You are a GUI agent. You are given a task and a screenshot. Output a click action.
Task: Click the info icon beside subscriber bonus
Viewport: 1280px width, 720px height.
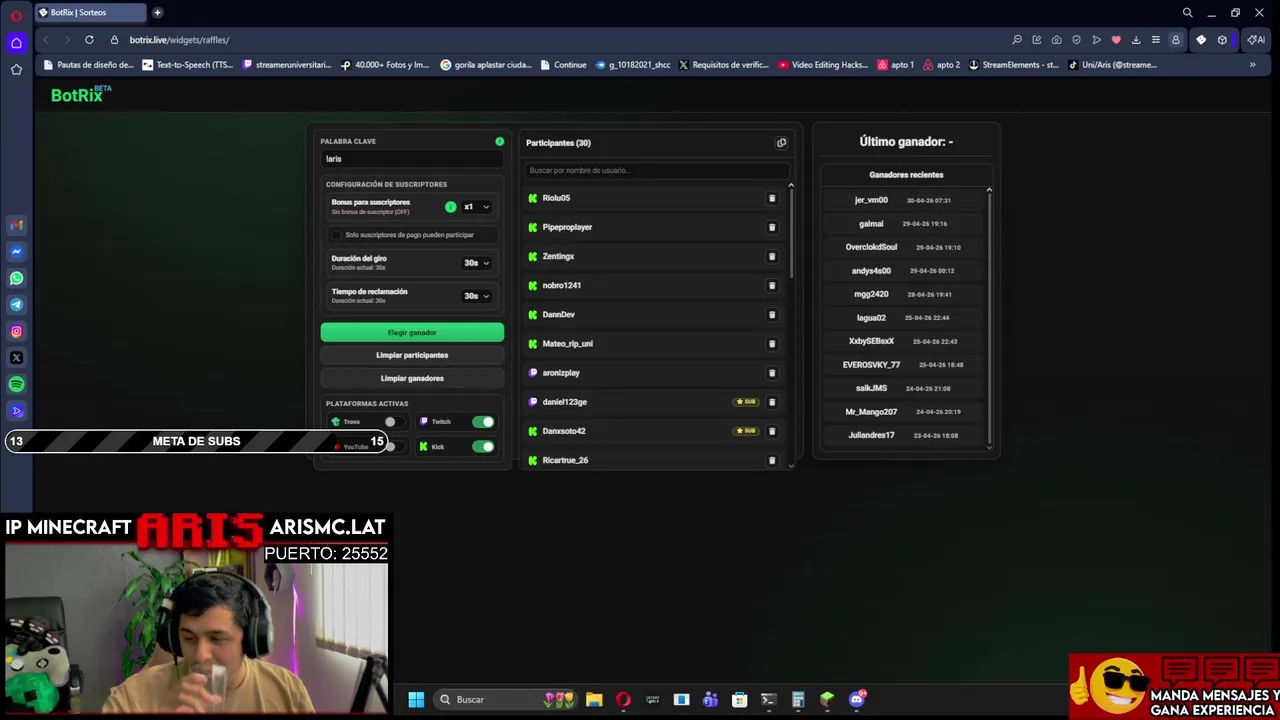click(x=450, y=207)
